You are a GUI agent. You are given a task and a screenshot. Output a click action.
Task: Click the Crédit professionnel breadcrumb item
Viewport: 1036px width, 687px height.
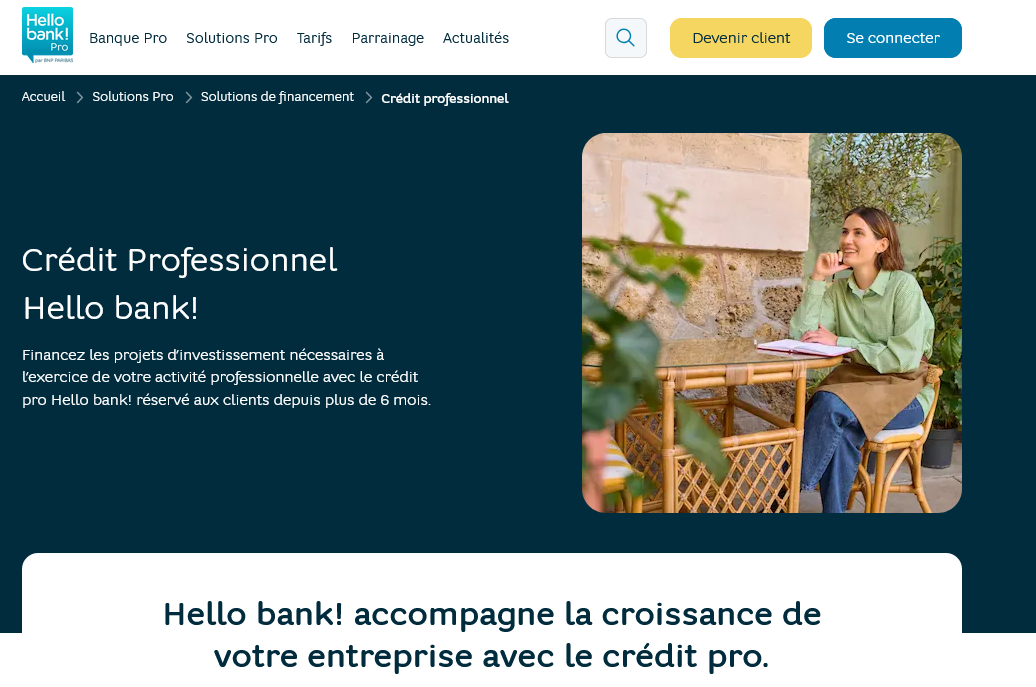(x=445, y=98)
